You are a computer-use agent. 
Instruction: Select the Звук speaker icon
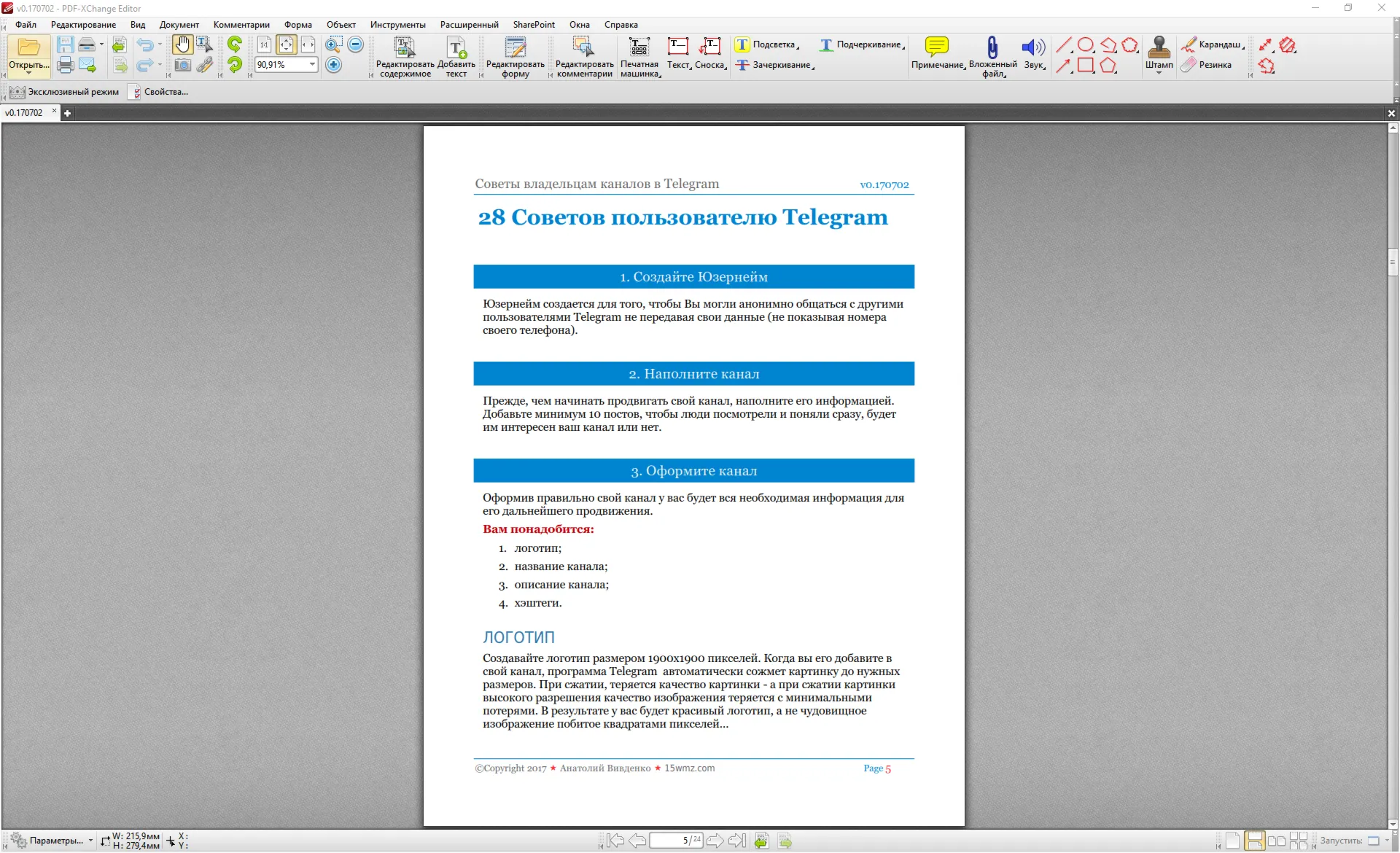coord(1033,47)
